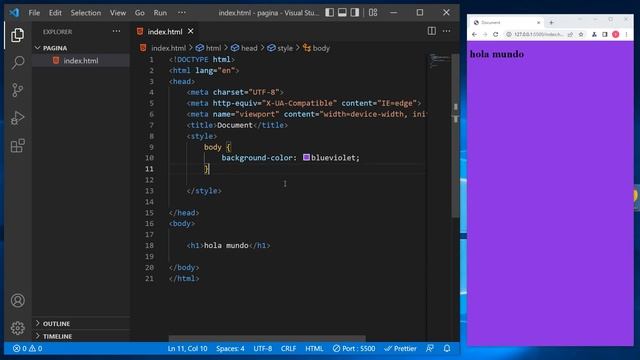Open the Search view in activity bar
This screenshot has width=640, height=360.
point(17,62)
